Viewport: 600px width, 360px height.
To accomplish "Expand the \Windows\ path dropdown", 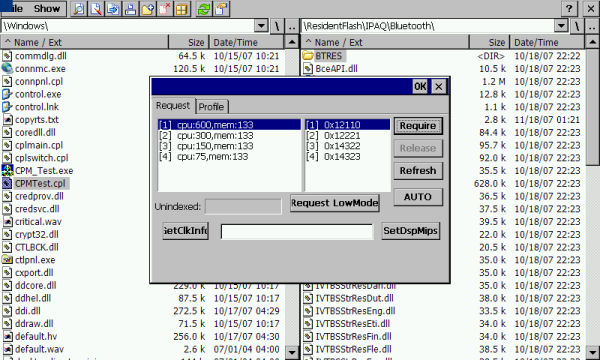I will 261,26.
